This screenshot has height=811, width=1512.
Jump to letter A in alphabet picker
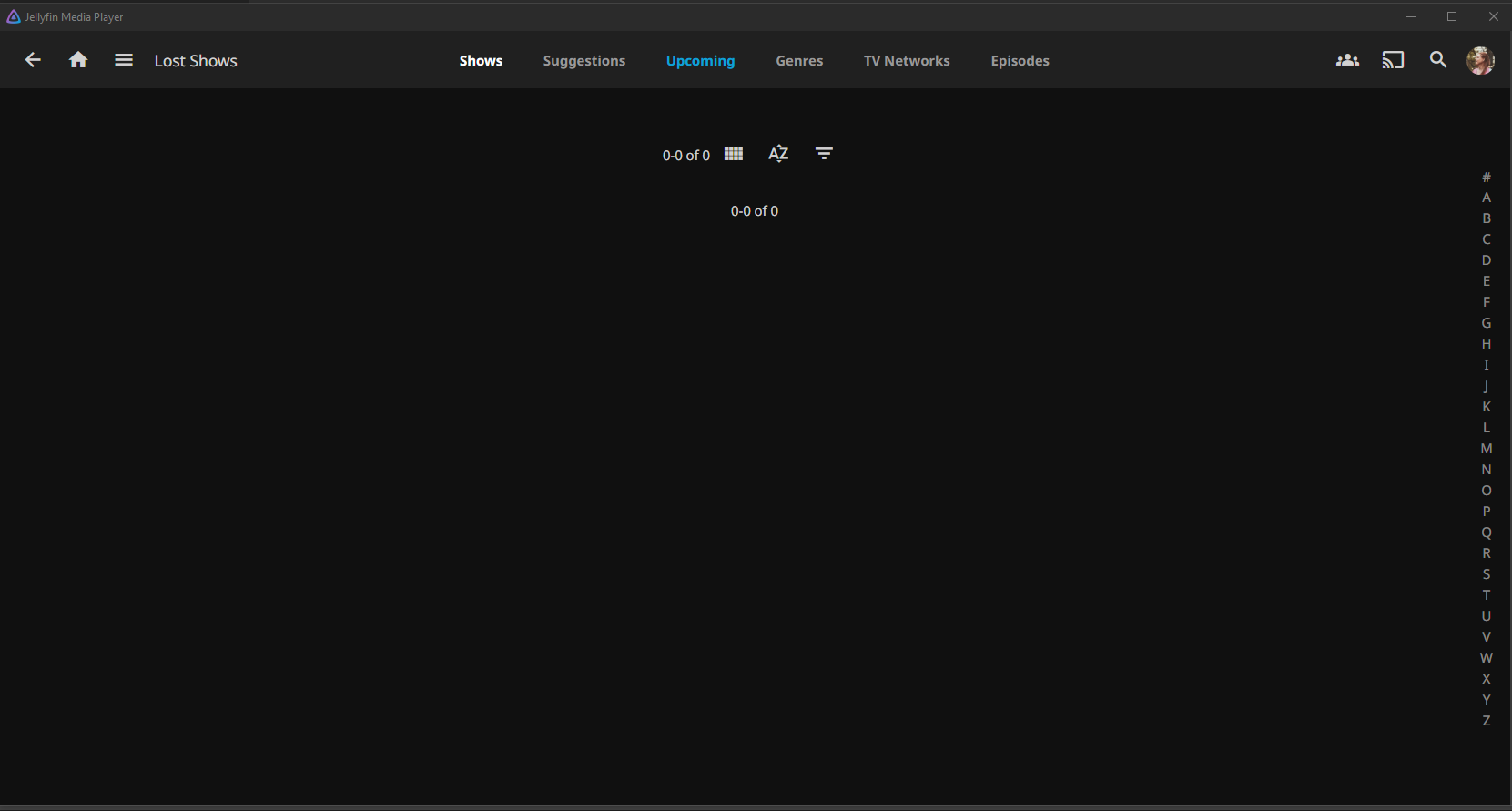(x=1487, y=198)
